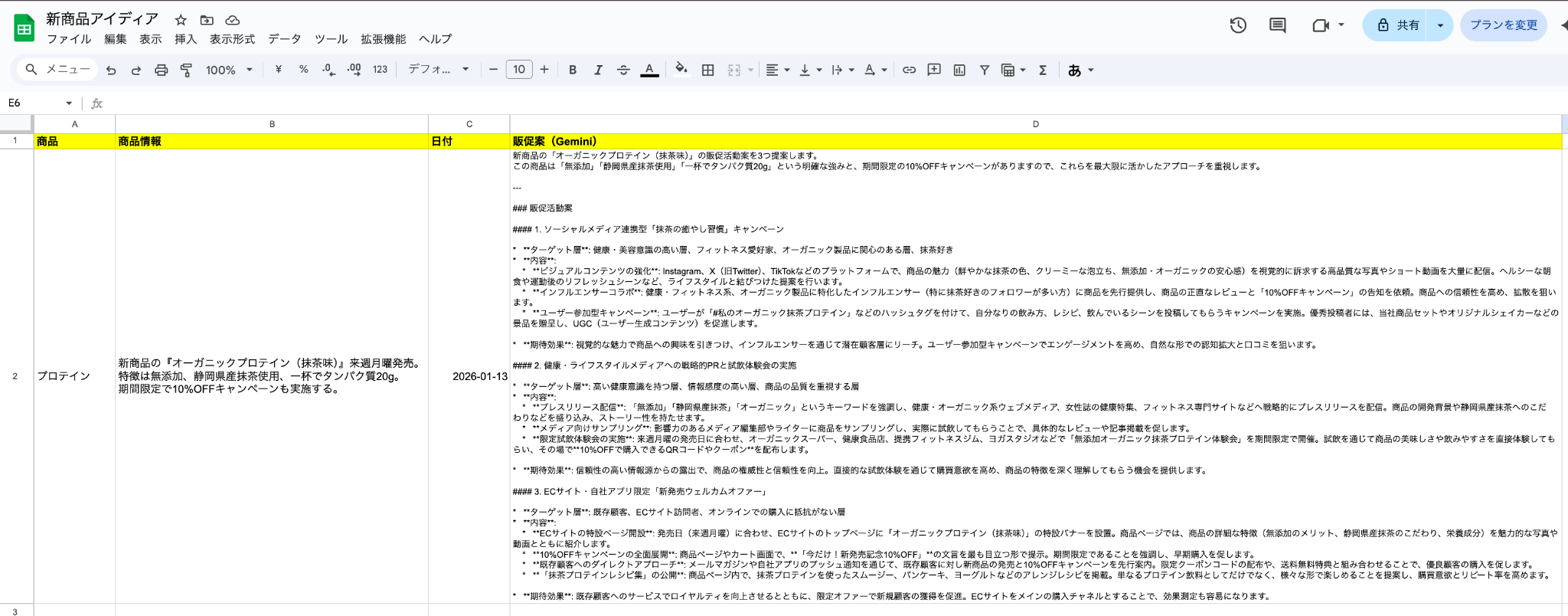Click the formula bar
1568x616 pixels.
[x=835, y=103]
